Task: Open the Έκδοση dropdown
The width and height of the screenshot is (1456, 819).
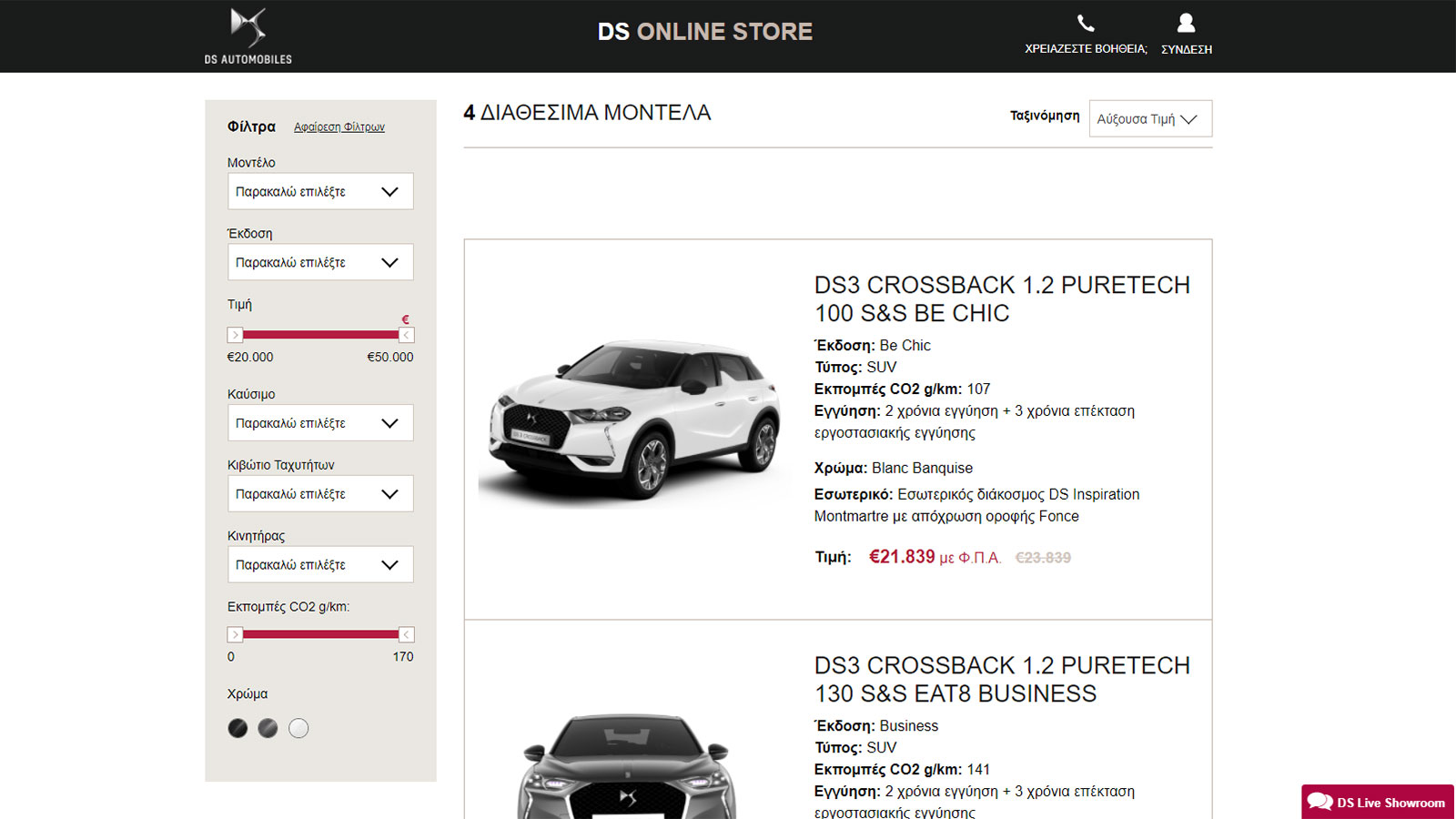Action: (320, 262)
